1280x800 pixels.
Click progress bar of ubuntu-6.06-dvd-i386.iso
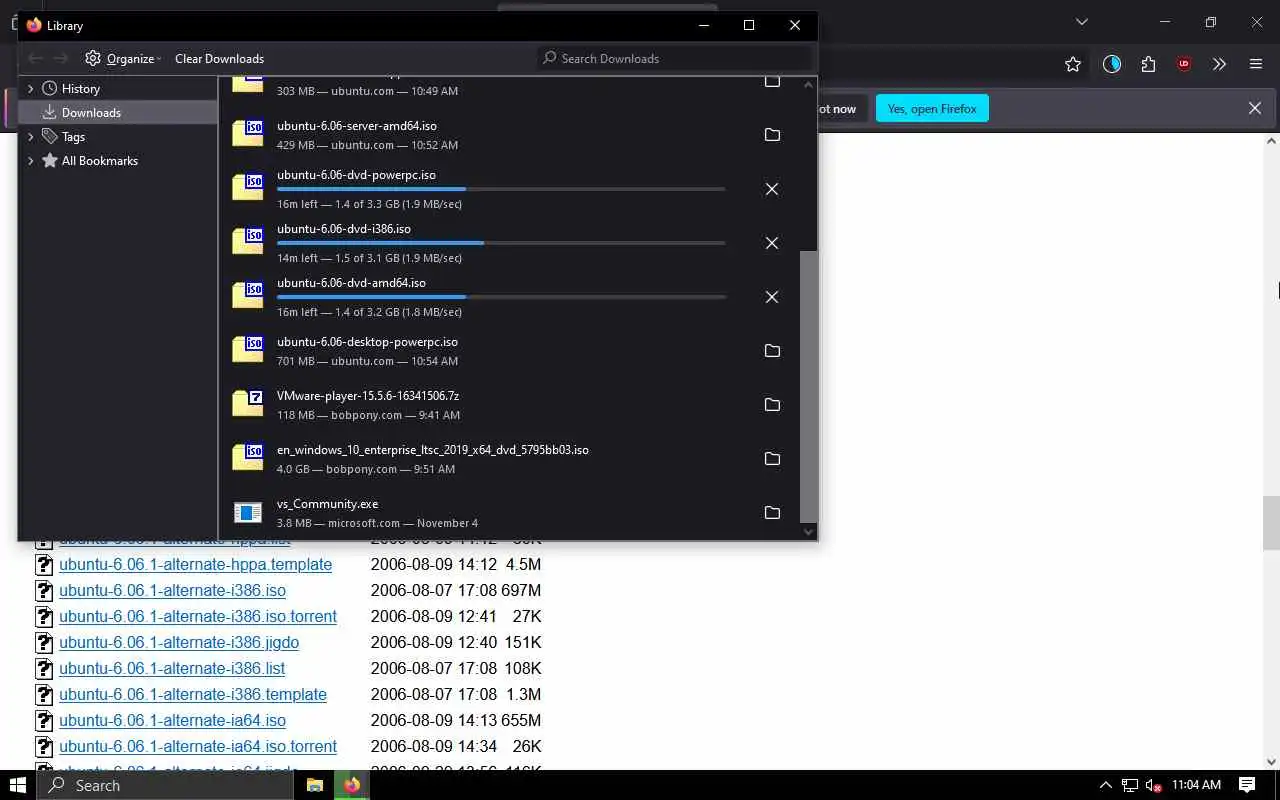pyautogui.click(x=501, y=243)
